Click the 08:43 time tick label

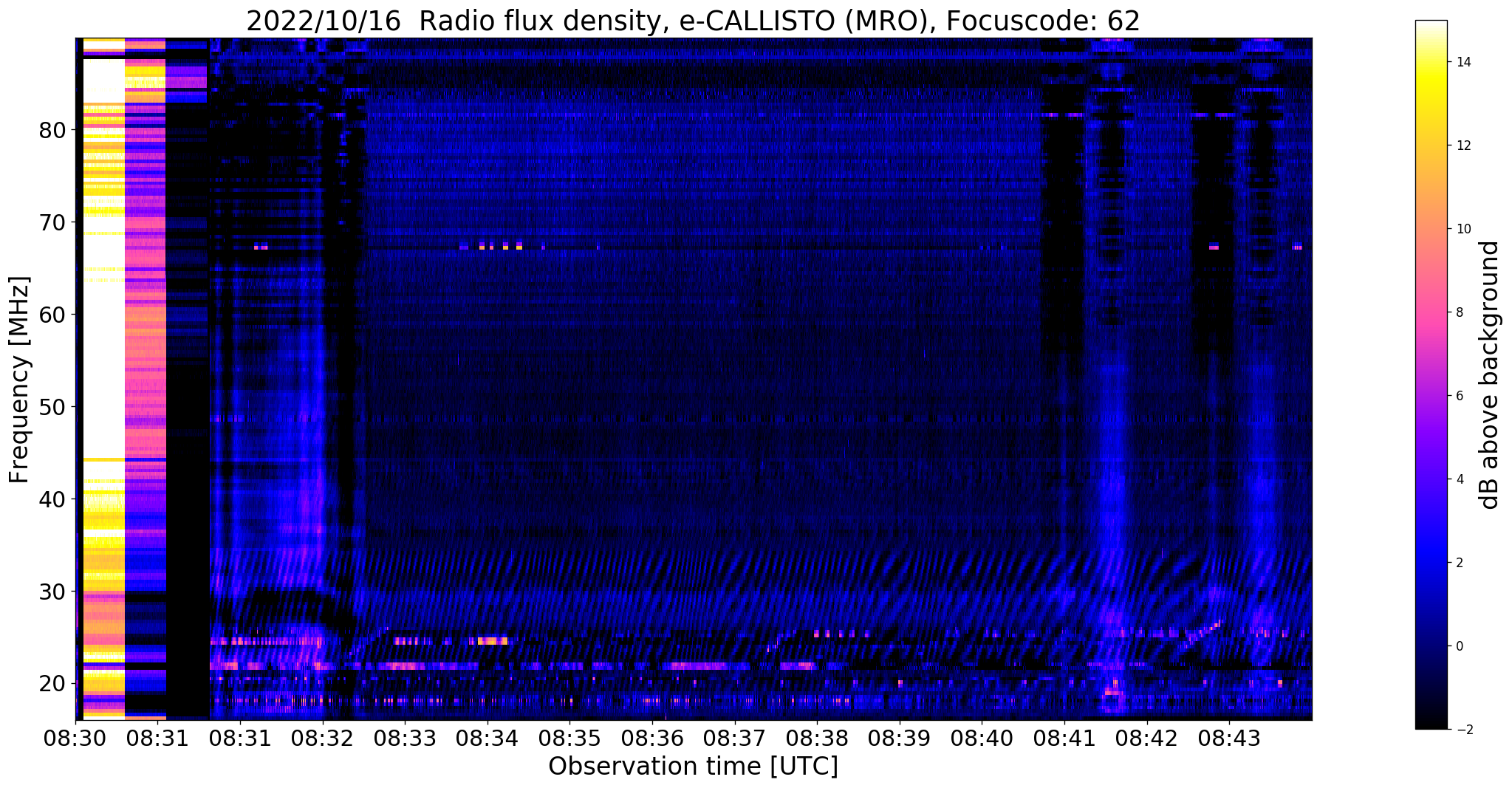1230,738
